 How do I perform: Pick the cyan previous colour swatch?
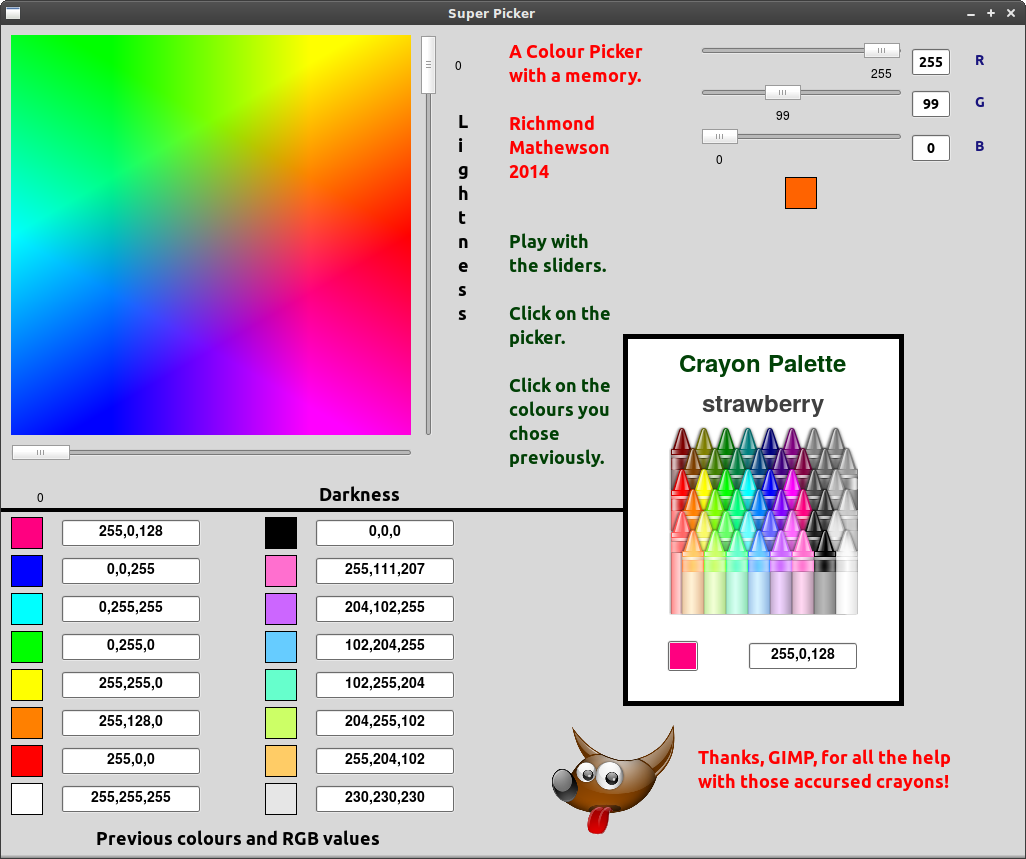pyautogui.click(x=27, y=609)
